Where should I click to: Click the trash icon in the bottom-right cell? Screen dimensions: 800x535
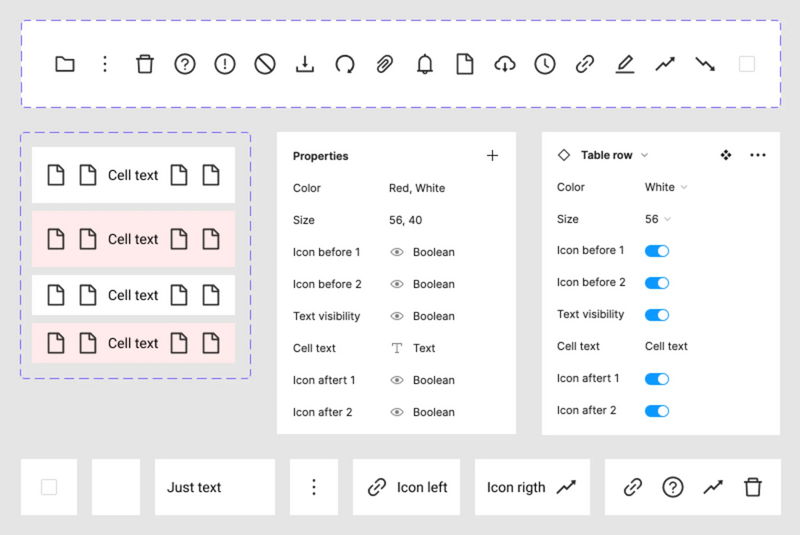753,487
